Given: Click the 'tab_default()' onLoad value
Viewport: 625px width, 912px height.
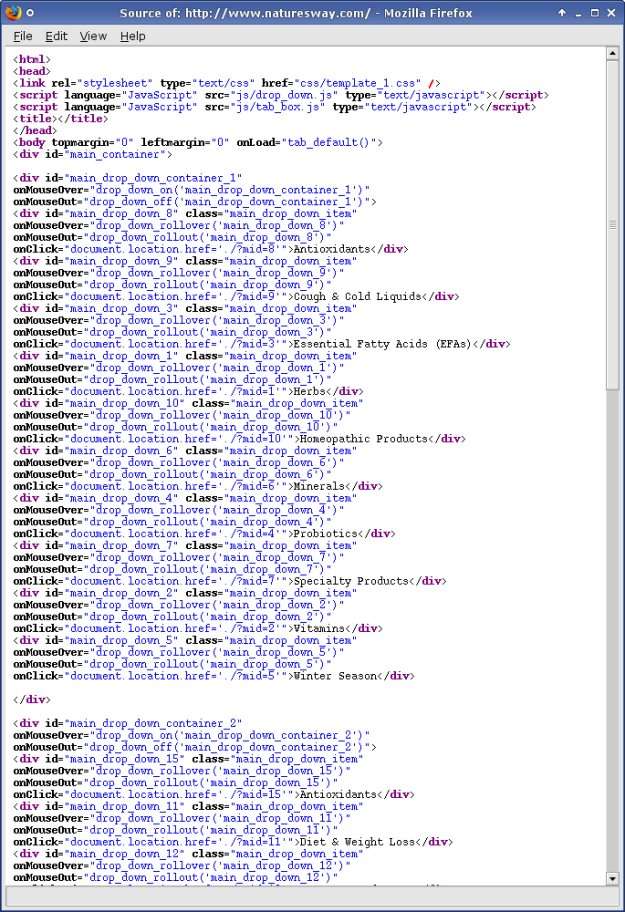Looking at the screenshot, I should [x=328, y=142].
